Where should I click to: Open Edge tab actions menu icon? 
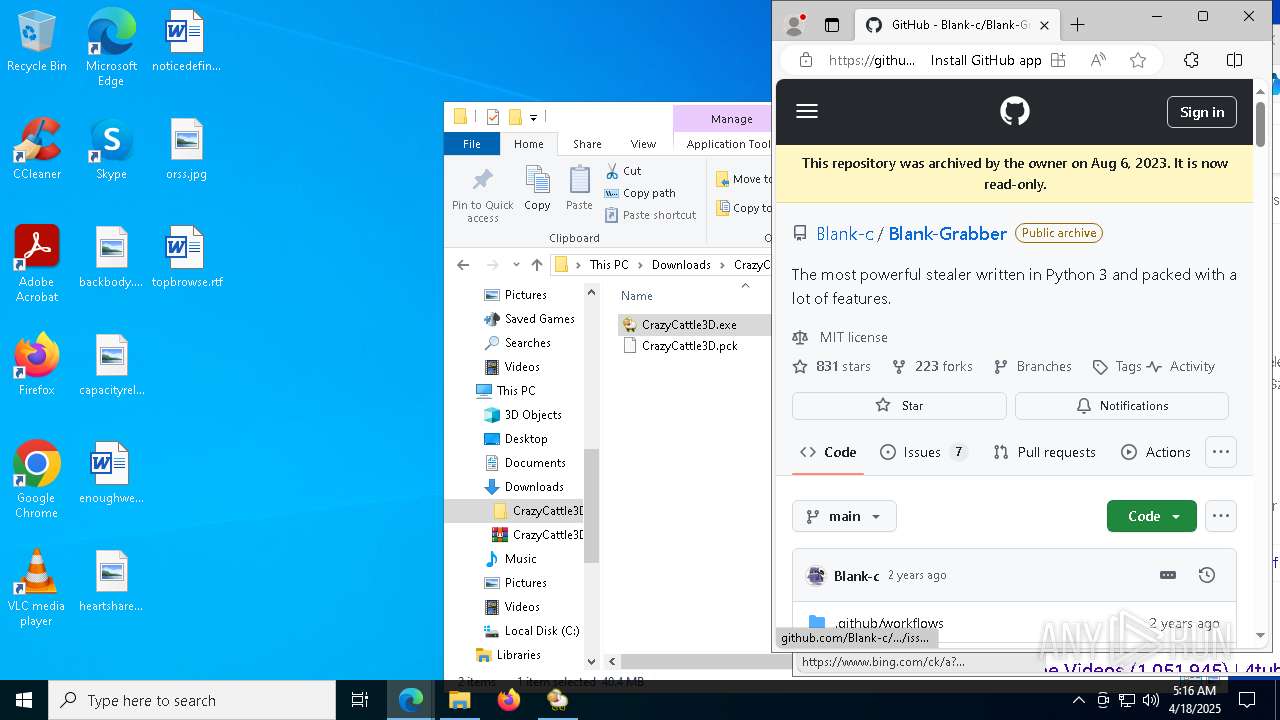point(831,25)
